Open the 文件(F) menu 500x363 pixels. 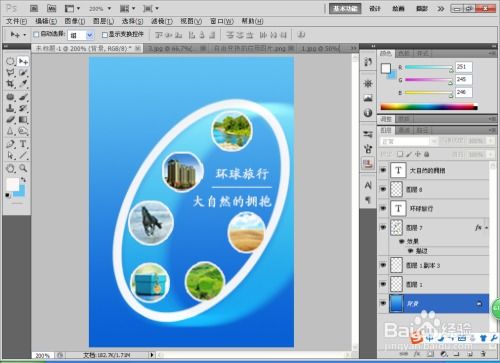(x=16, y=21)
